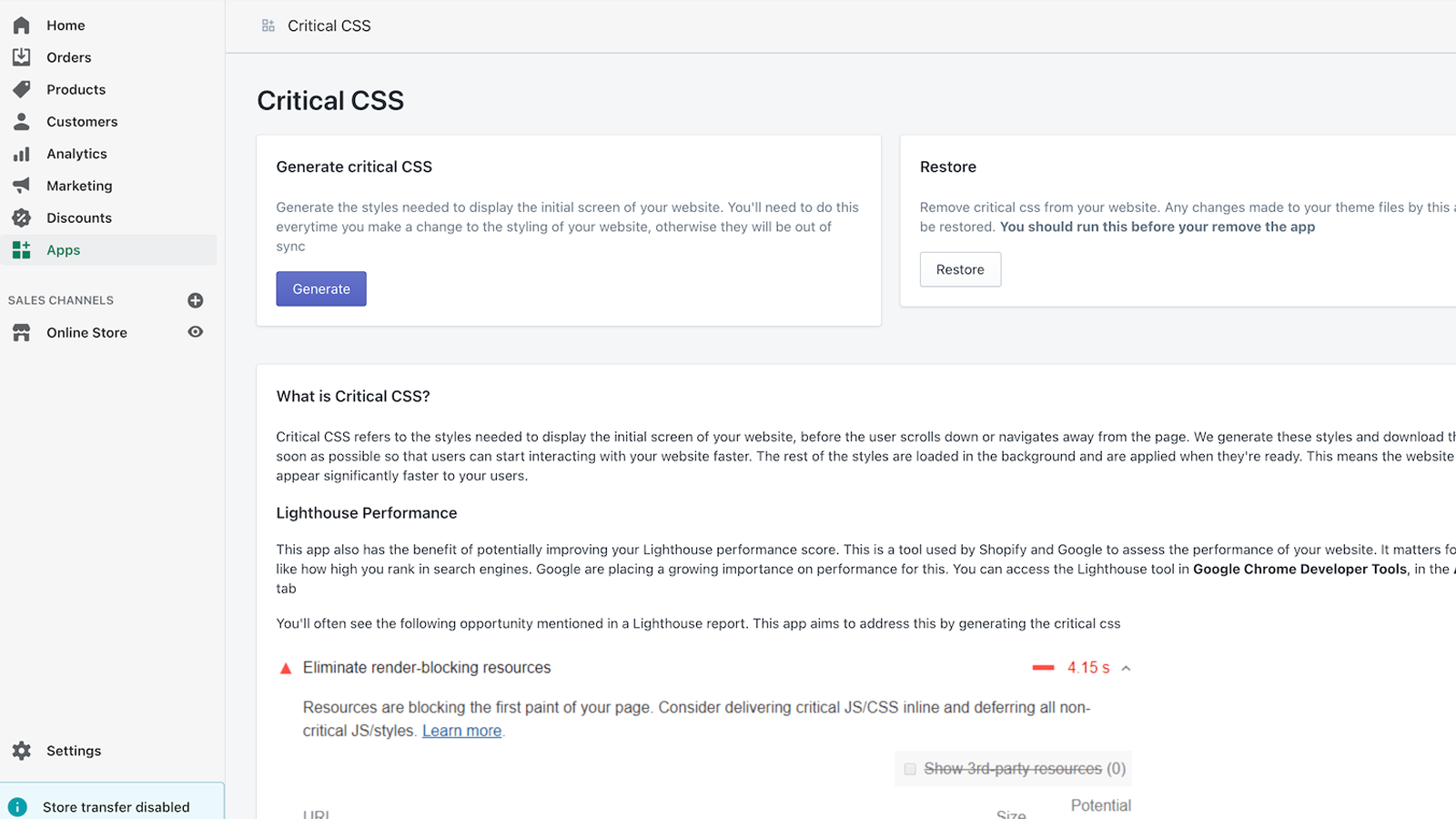The image size is (1456, 819).
Task: Select Critical CSS in the breadcrumb bar
Action: click(329, 25)
